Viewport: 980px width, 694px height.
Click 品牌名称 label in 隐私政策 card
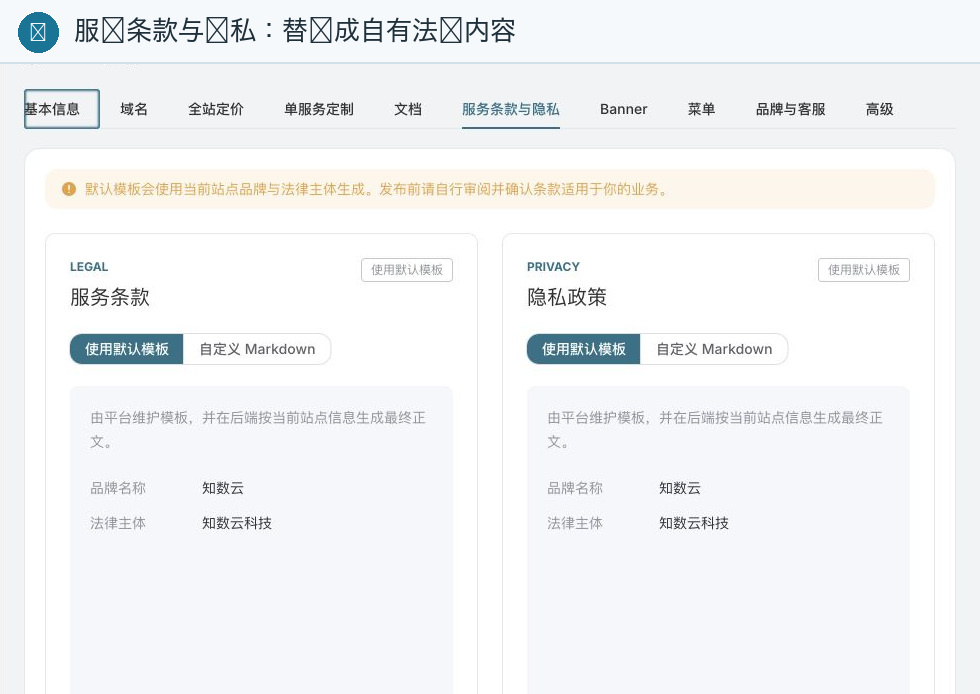pyautogui.click(x=575, y=488)
